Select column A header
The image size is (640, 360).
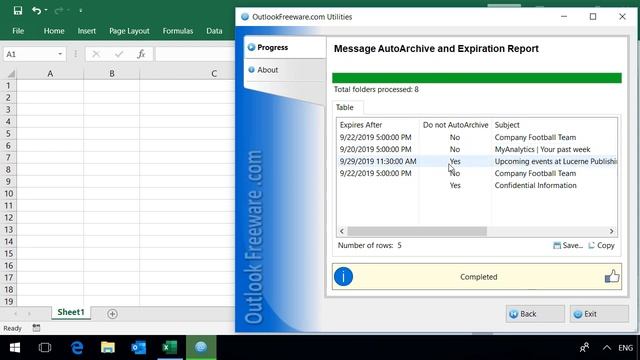50,74
